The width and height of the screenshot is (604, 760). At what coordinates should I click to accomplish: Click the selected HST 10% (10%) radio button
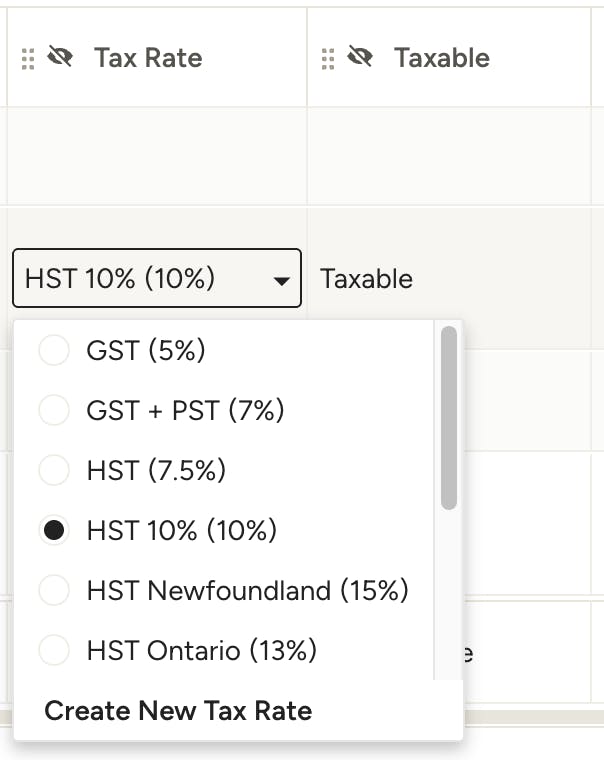point(54,530)
